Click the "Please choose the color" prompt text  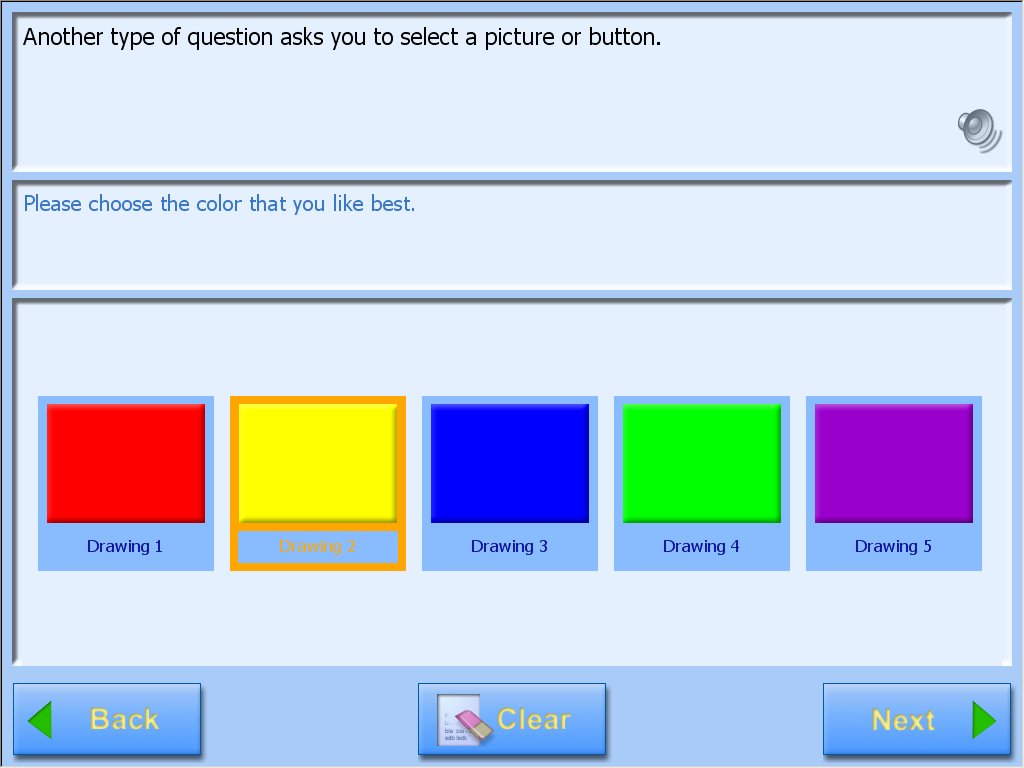[219, 204]
